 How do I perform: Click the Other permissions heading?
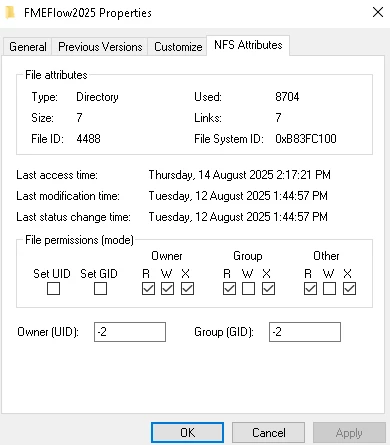tap(326, 256)
